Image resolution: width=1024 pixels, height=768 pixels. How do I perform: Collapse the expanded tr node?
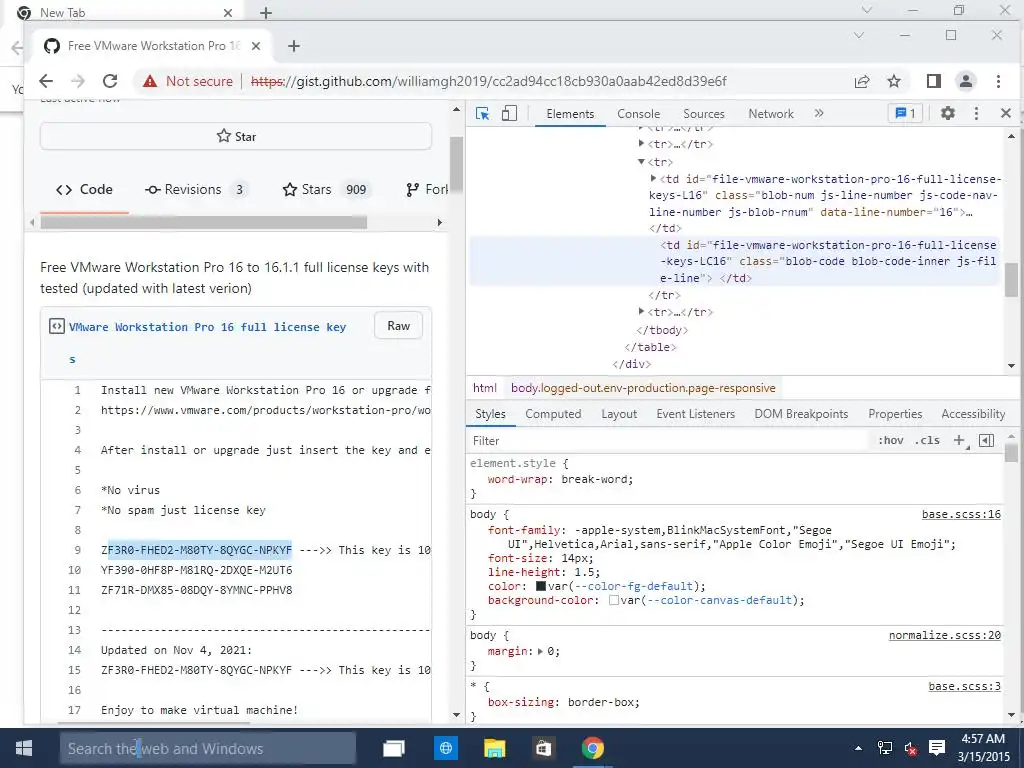(641, 161)
